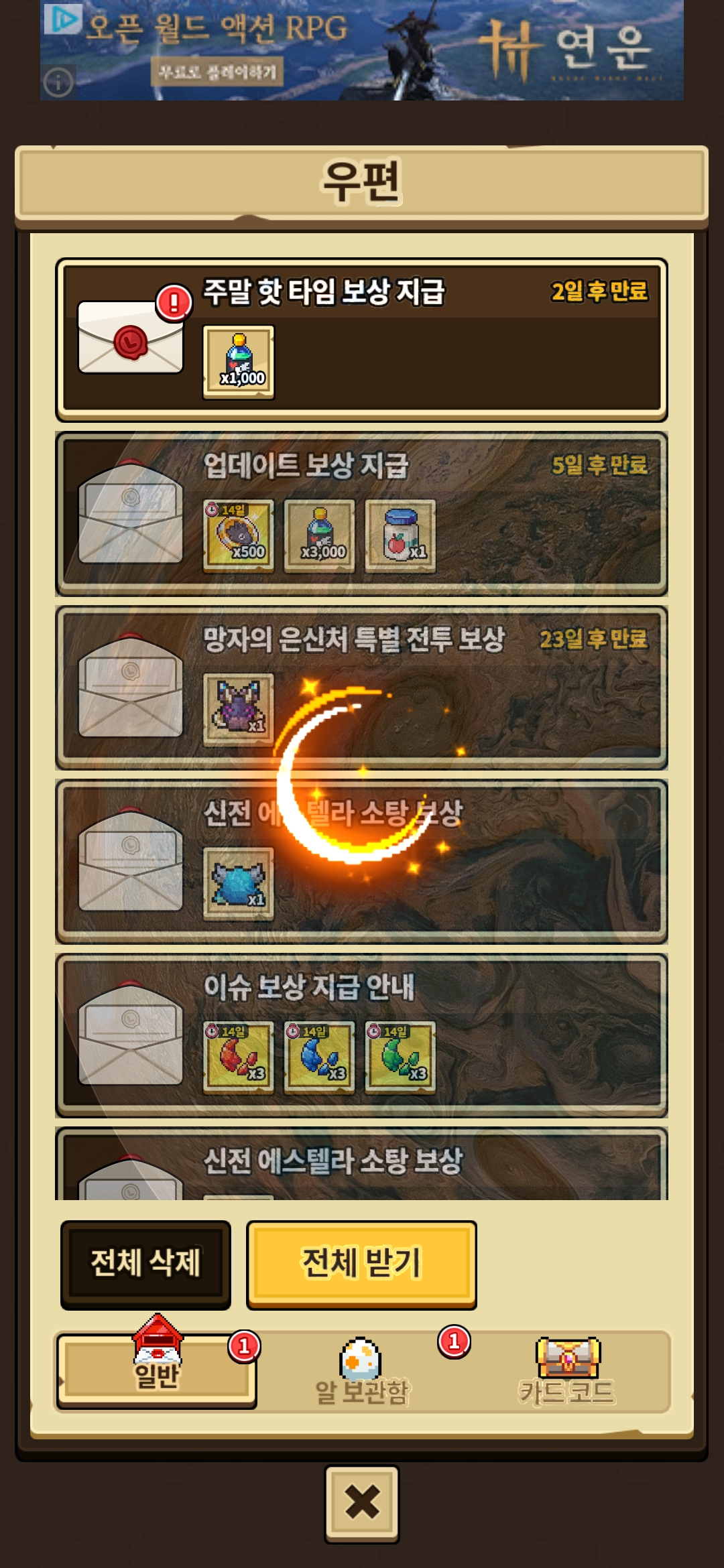Open the ad info icon on banner
The height and width of the screenshot is (1568, 724).
(x=58, y=82)
